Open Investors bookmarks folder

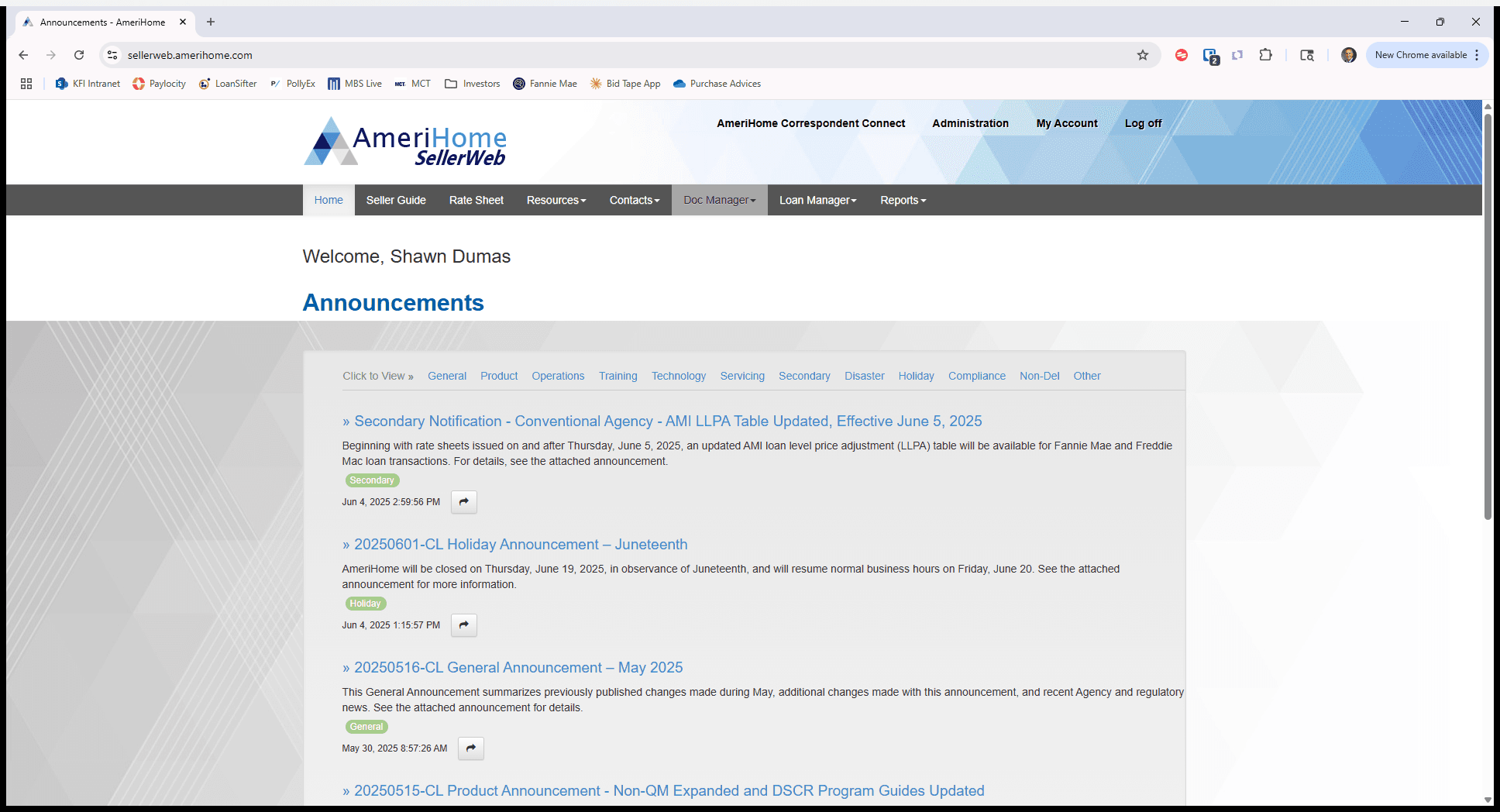(473, 84)
